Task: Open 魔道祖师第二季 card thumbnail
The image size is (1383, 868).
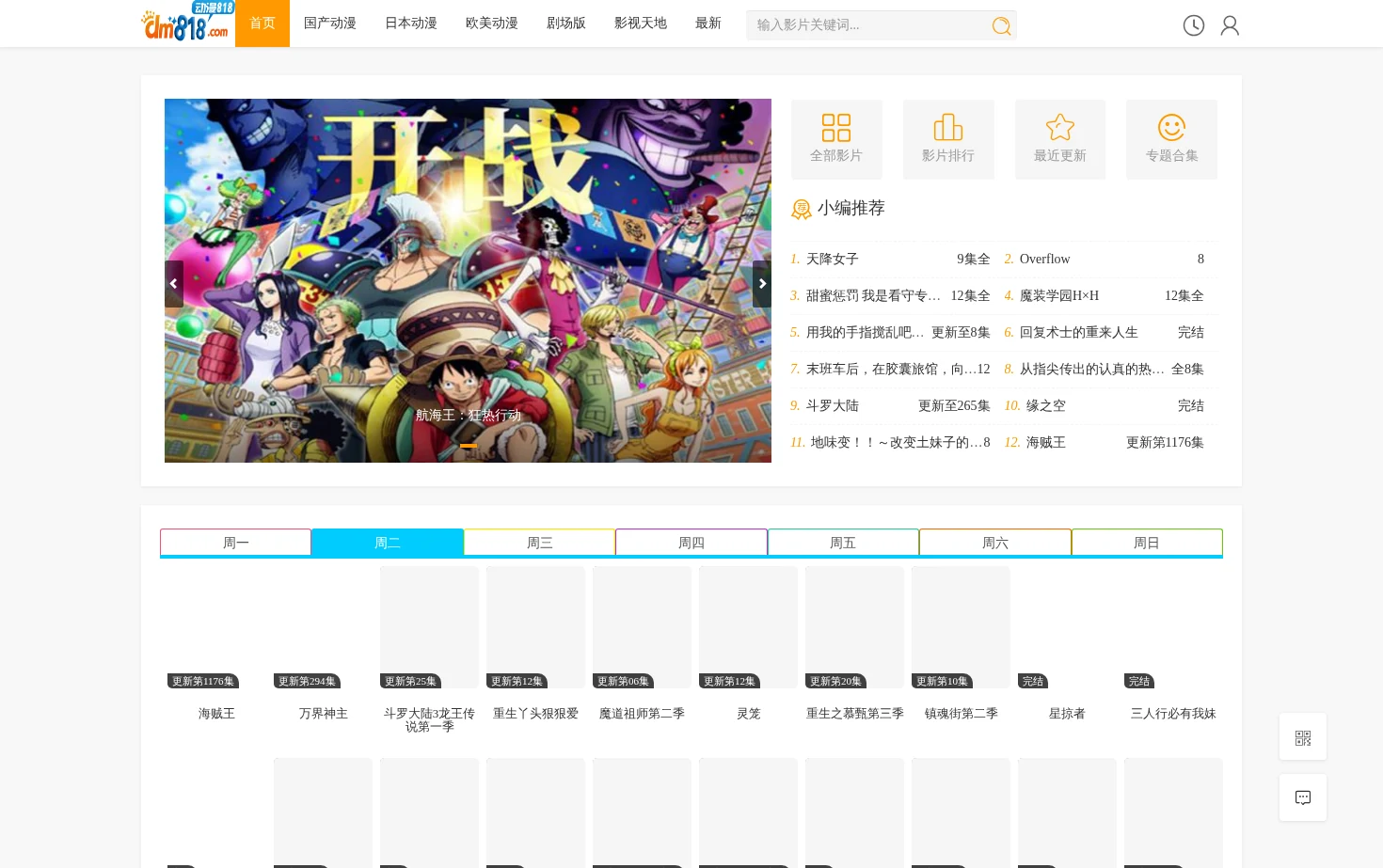Action: click(x=642, y=628)
